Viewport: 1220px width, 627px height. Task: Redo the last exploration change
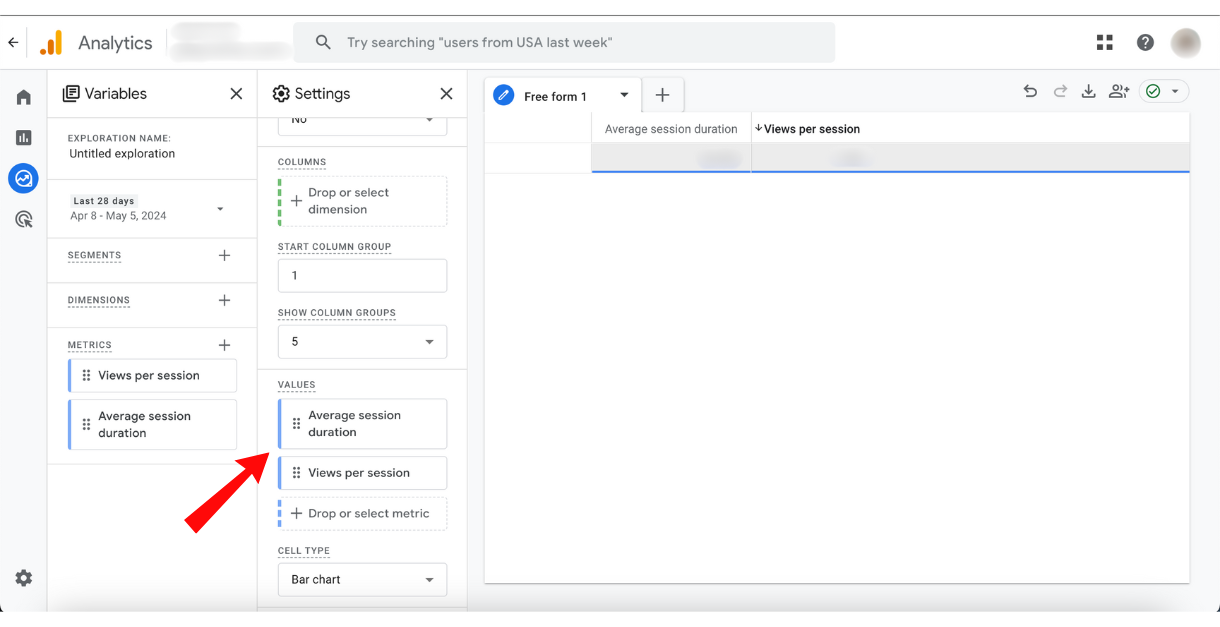pos(1060,90)
